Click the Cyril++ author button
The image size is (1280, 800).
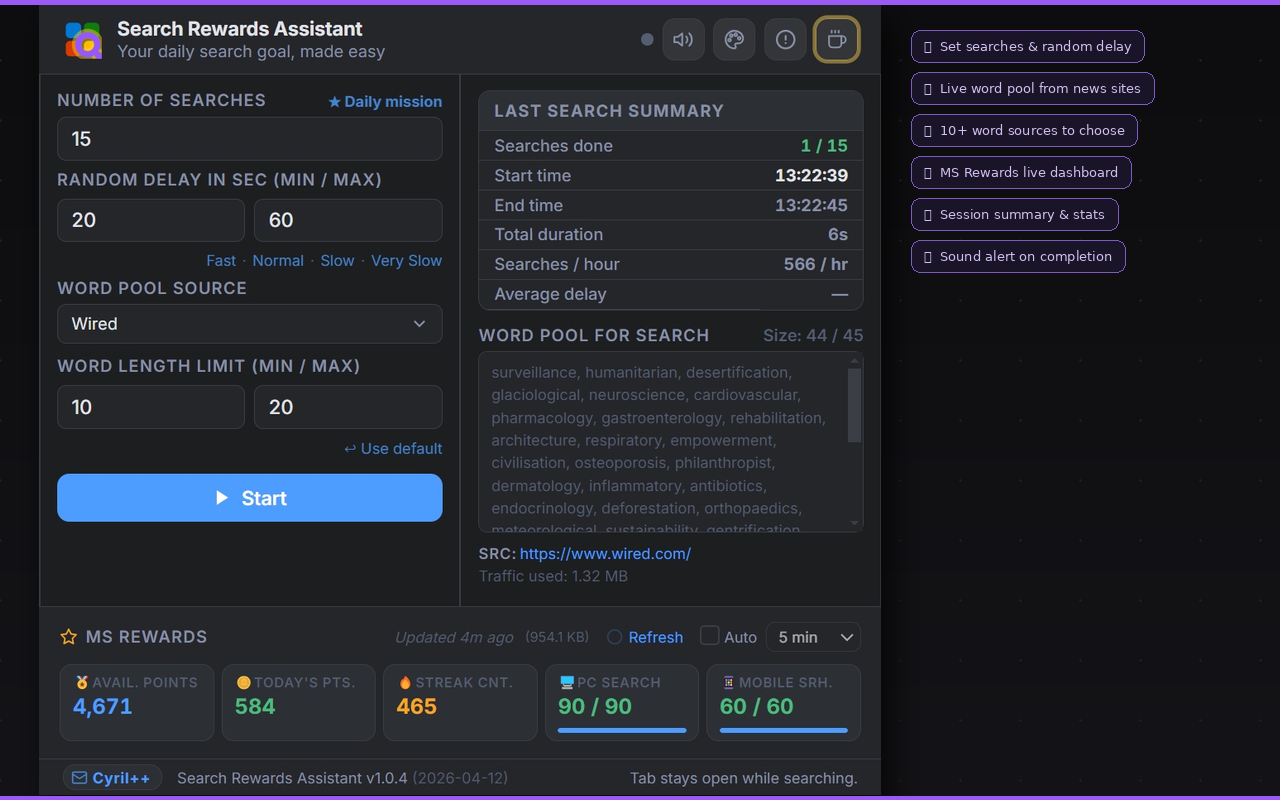click(113, 778)
